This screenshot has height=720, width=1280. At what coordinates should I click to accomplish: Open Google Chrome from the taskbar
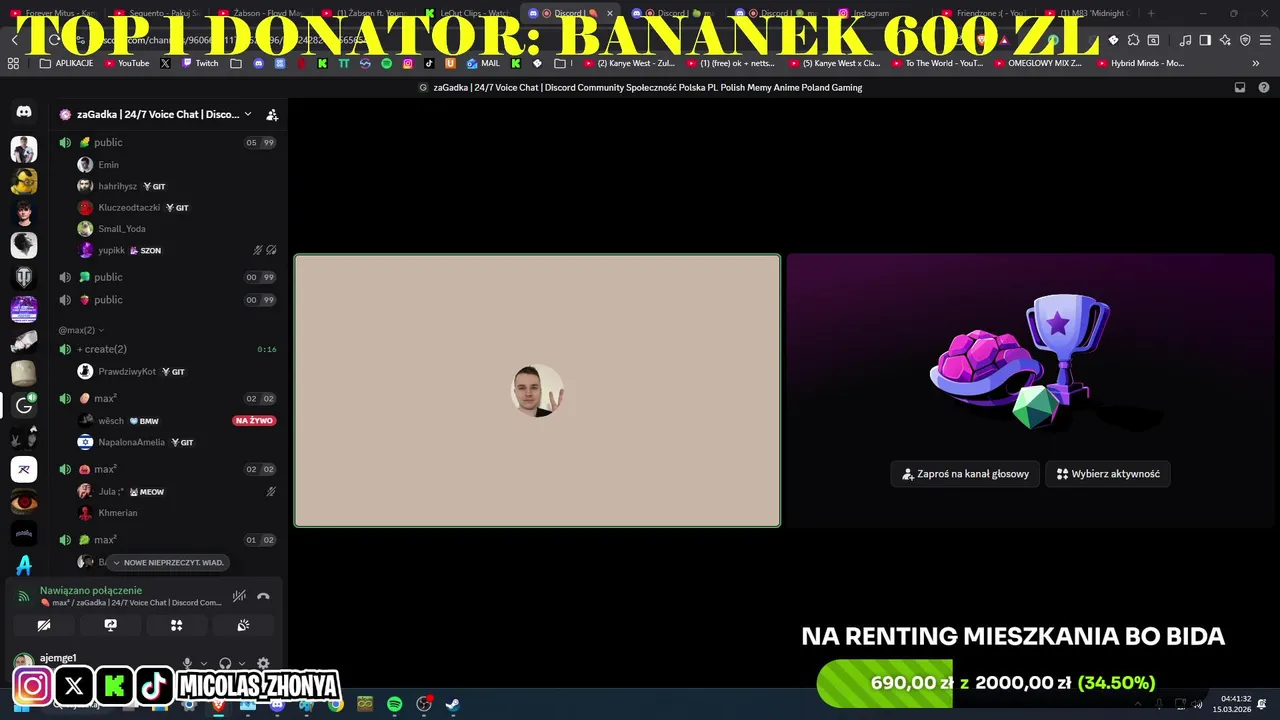(336, 705)
